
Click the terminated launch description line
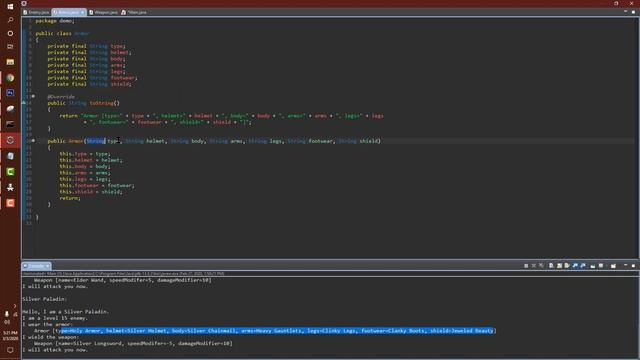pyautogui.click(x=123, y=273)
